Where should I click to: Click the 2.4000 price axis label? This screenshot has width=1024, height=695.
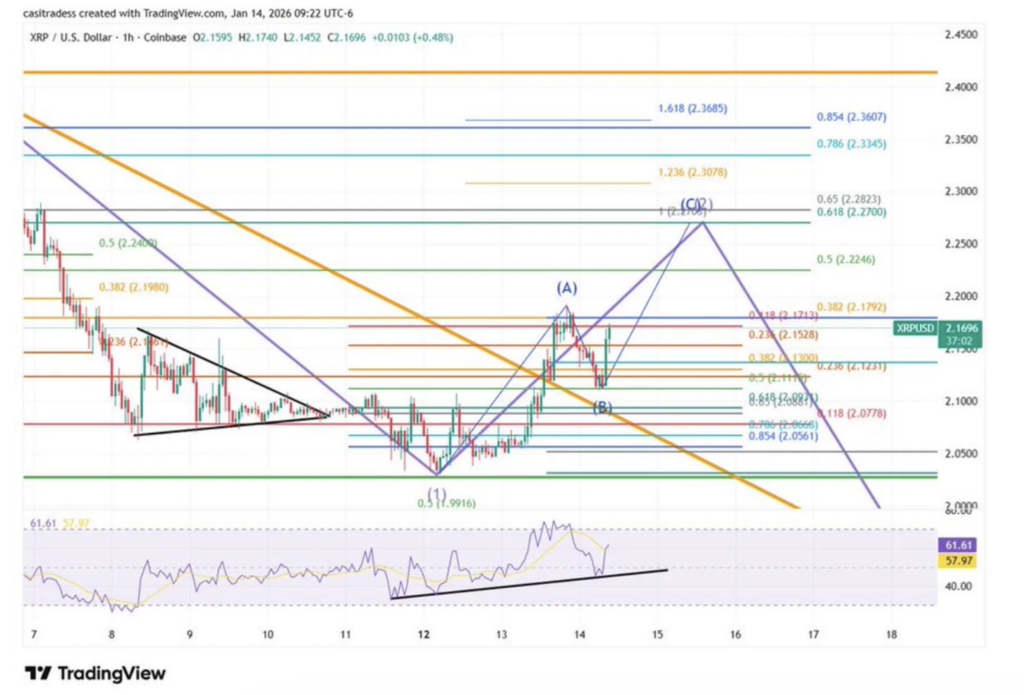962,88
